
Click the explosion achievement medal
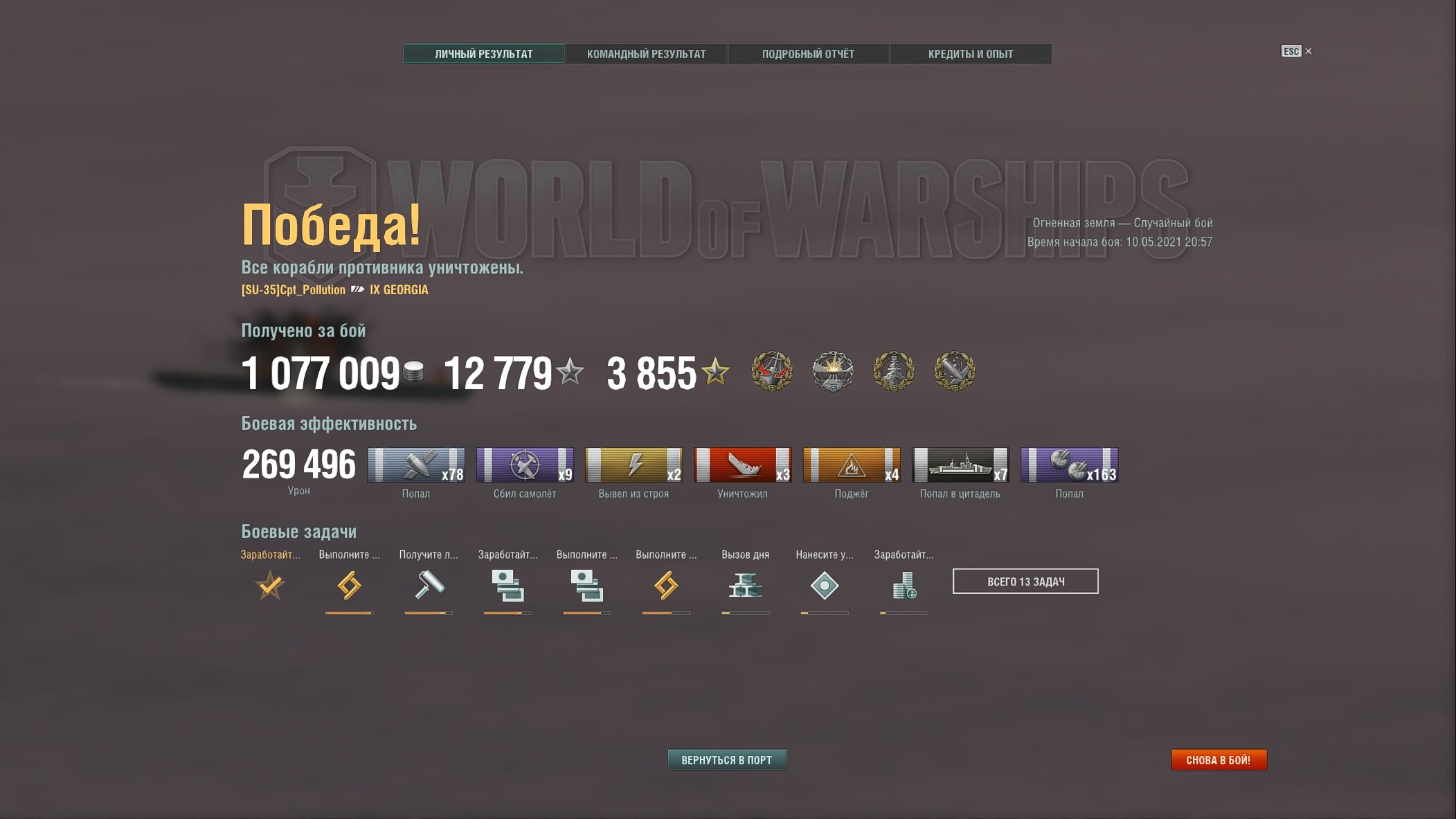(x=833, y=372)
